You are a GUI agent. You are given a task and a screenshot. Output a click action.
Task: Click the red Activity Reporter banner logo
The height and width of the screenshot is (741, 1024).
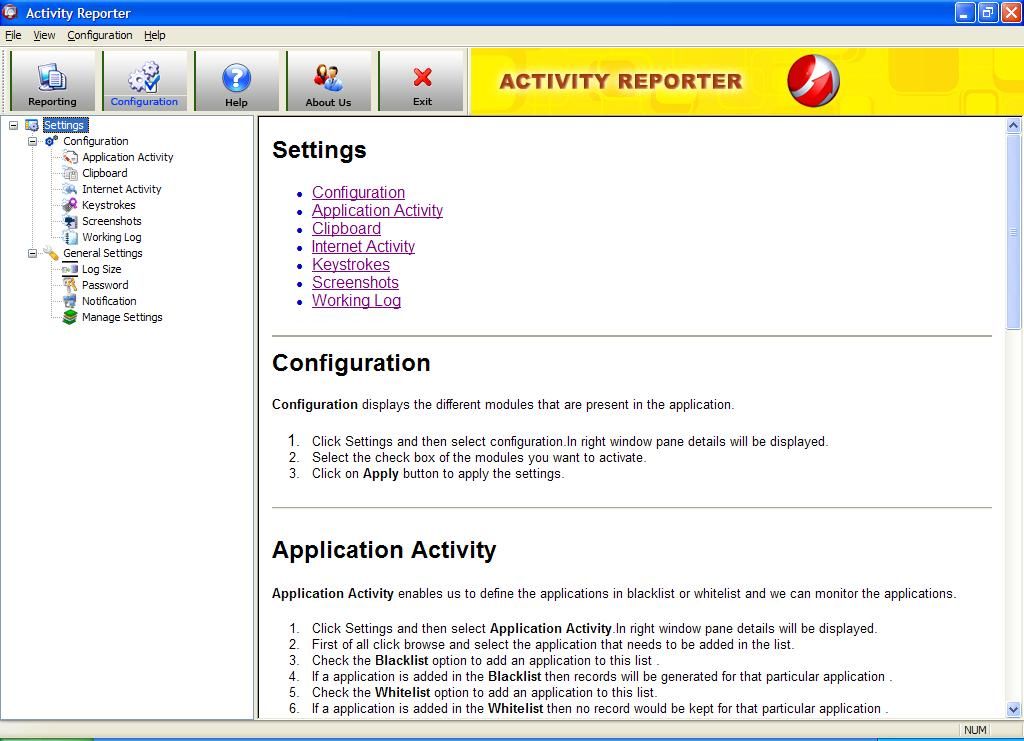(813, 81)
